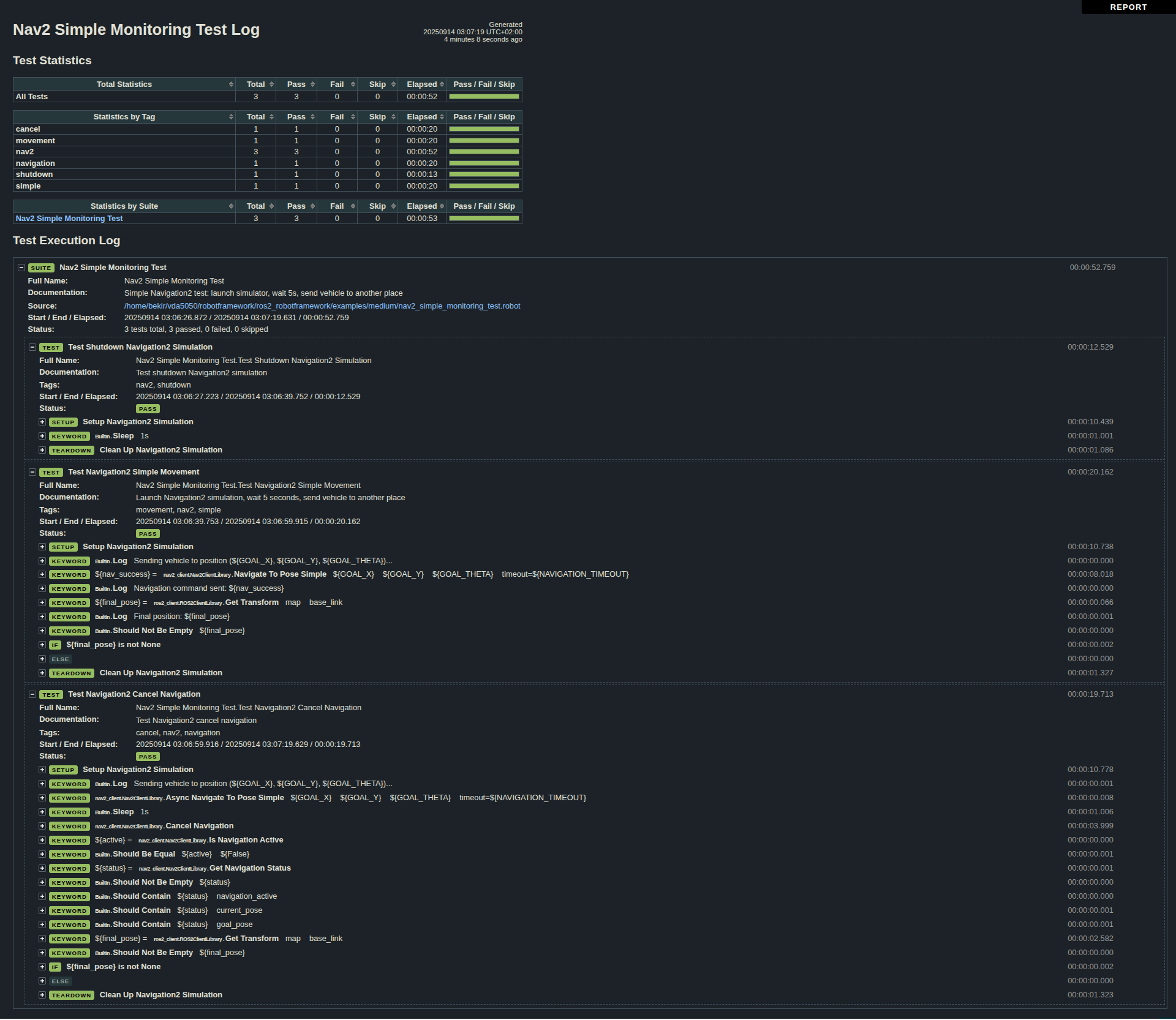Expand the Clean Up Navigation2 Simulation teardown
Screen dimensions: 1176x1020
point(42,450)
